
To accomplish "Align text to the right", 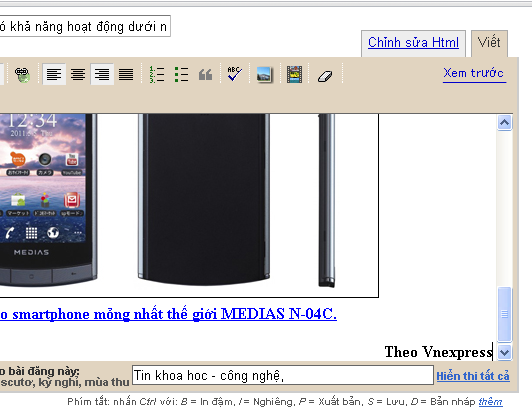I will tap(102, 74).
